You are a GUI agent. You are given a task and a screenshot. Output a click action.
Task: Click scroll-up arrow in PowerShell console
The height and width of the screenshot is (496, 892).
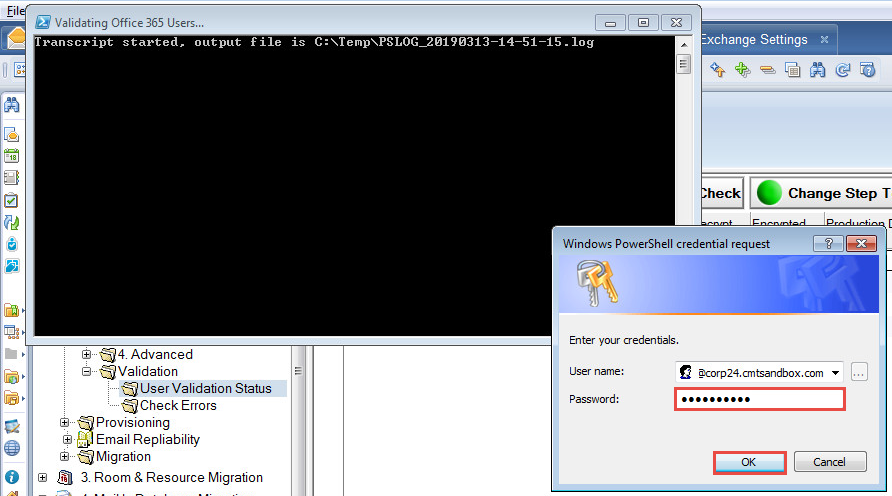[684, 44]
